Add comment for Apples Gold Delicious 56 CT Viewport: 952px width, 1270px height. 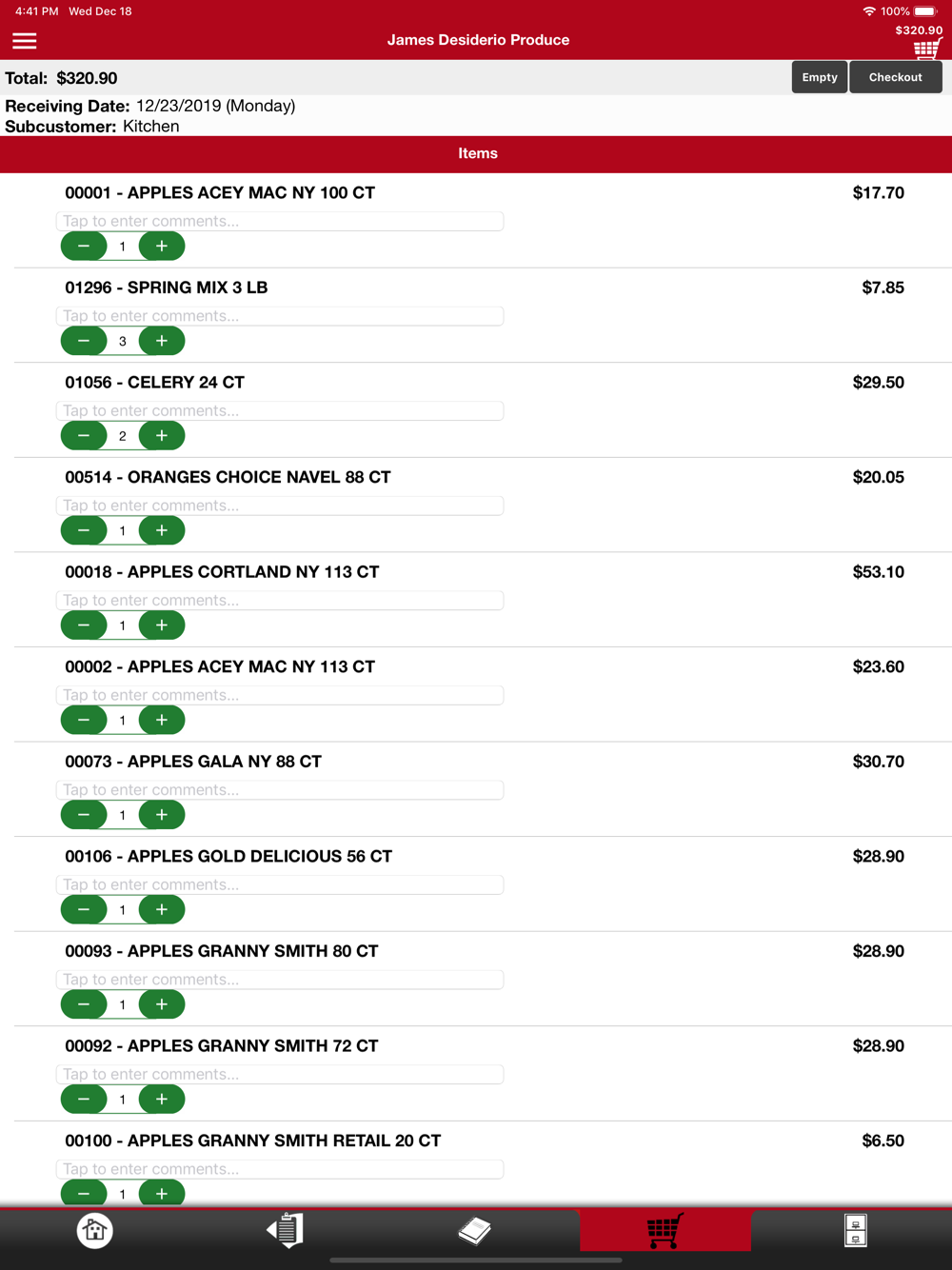(x=280, y=884)
